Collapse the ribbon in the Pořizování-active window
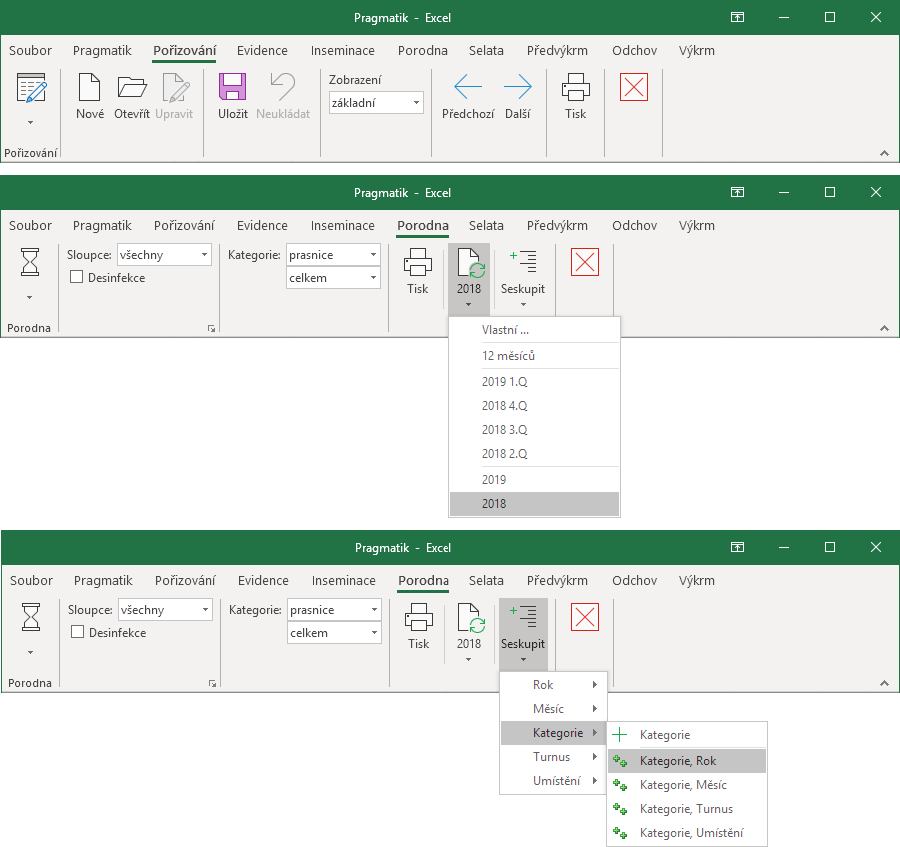The image size is (900, 847). tap(885, 153)
